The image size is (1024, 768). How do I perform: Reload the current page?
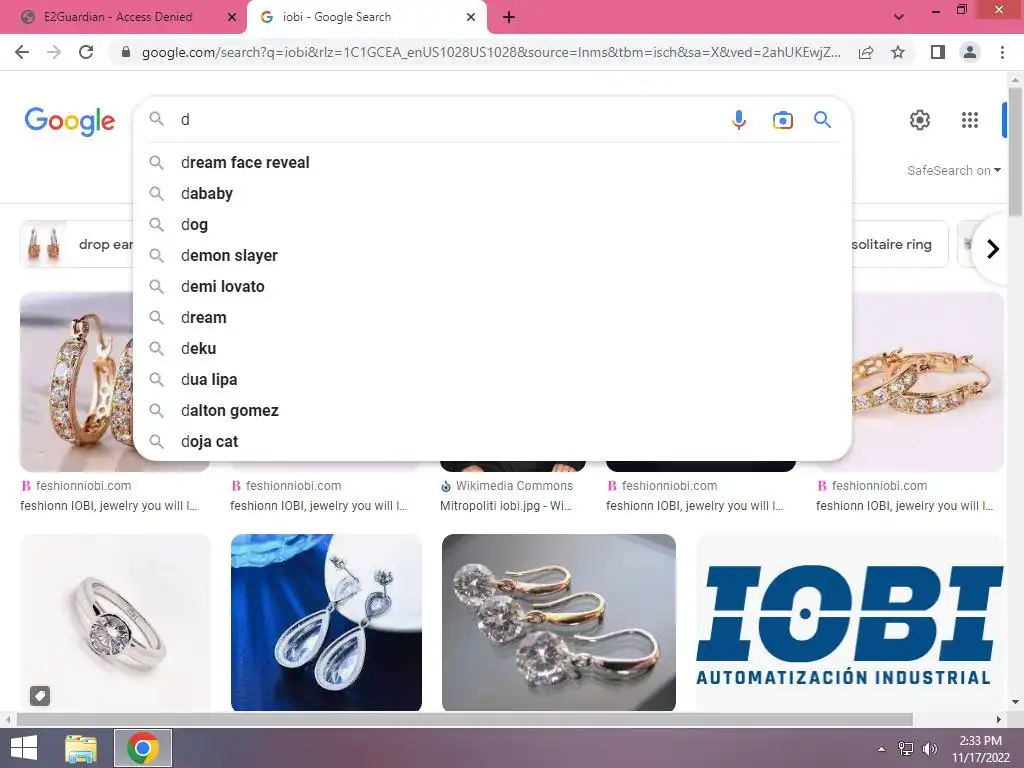(x=86, y=52)
